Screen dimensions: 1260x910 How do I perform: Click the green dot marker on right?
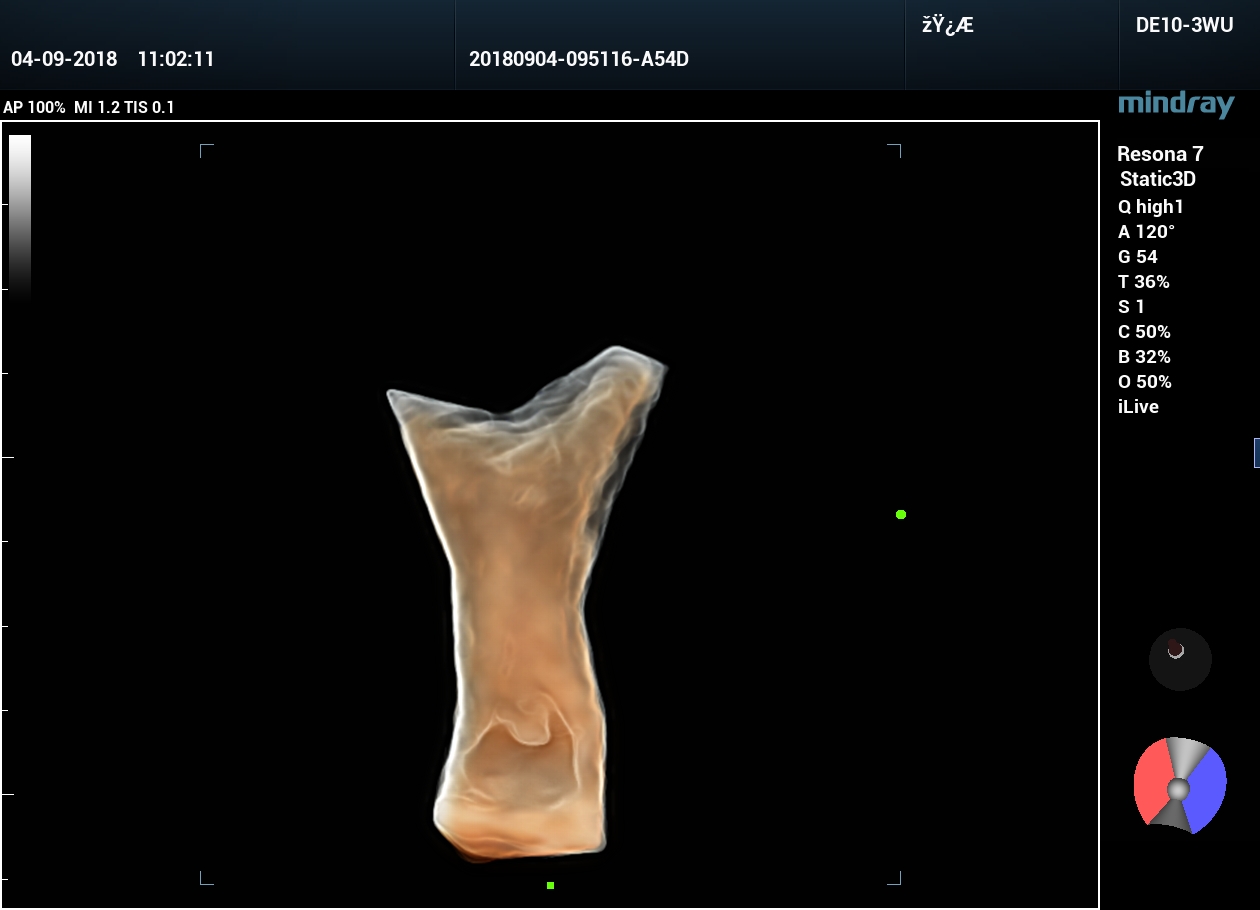coord(901,514)
